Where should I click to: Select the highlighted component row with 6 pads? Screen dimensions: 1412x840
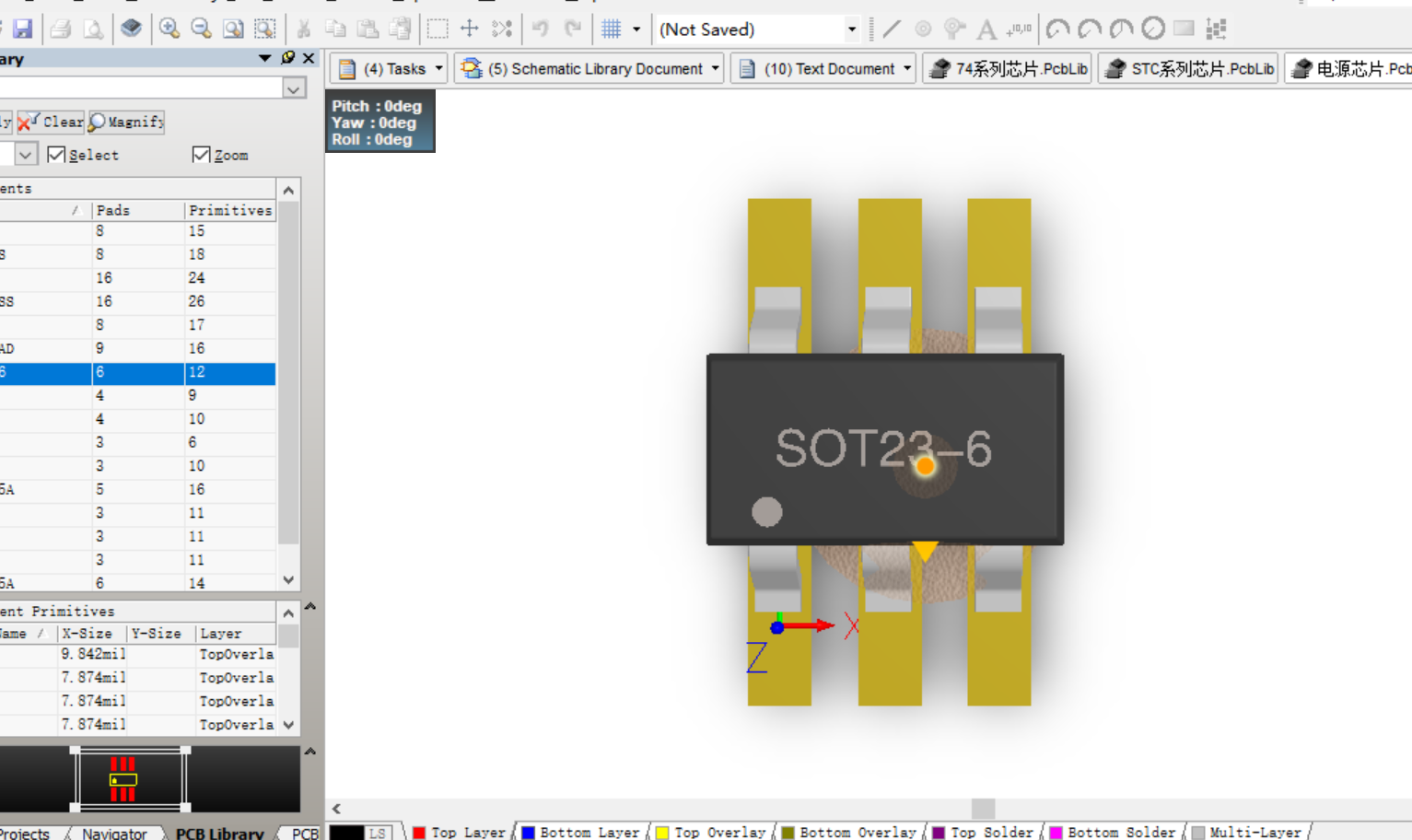[137, 372]
